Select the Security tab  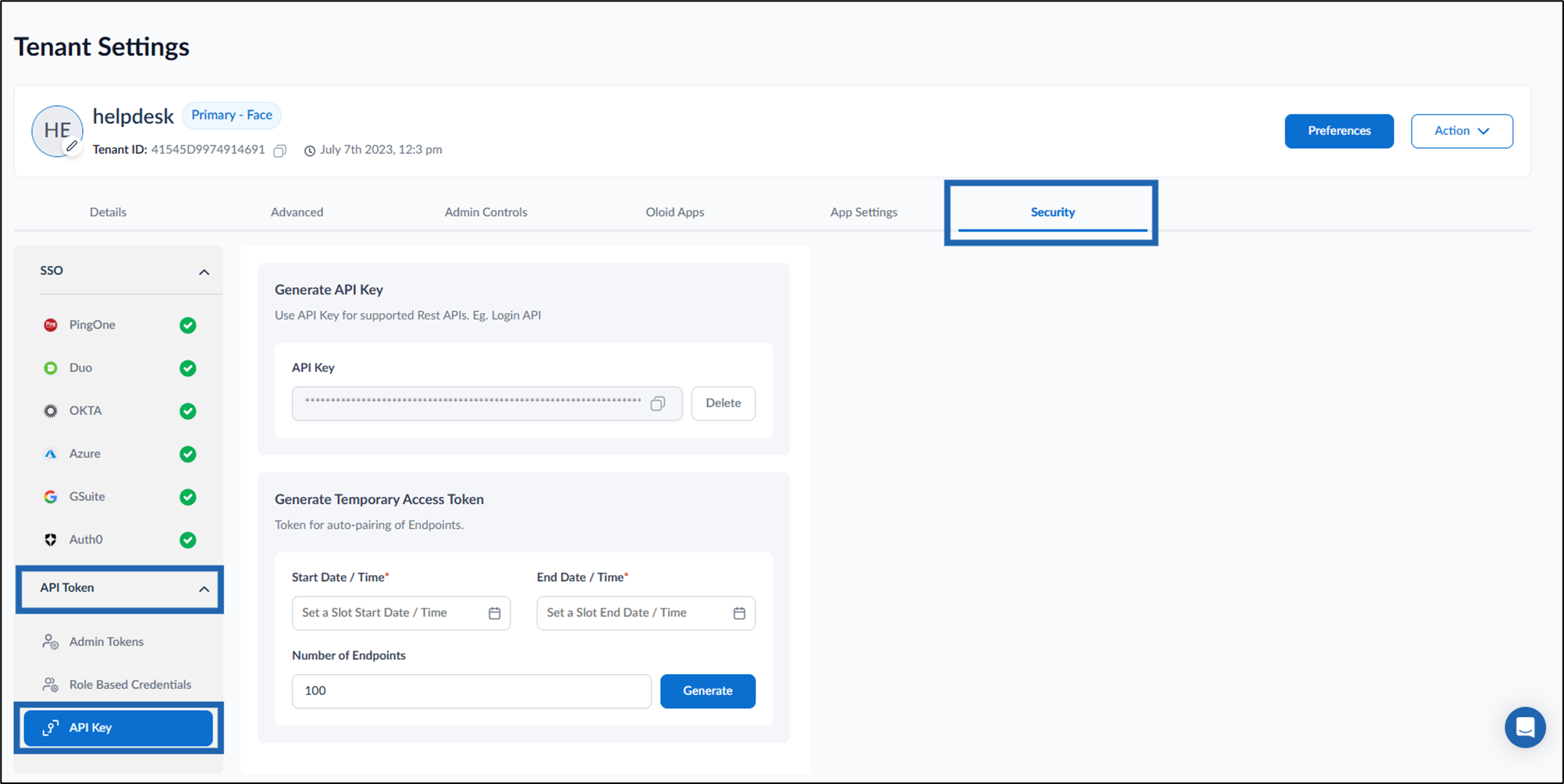click(x=1053, y=212)
